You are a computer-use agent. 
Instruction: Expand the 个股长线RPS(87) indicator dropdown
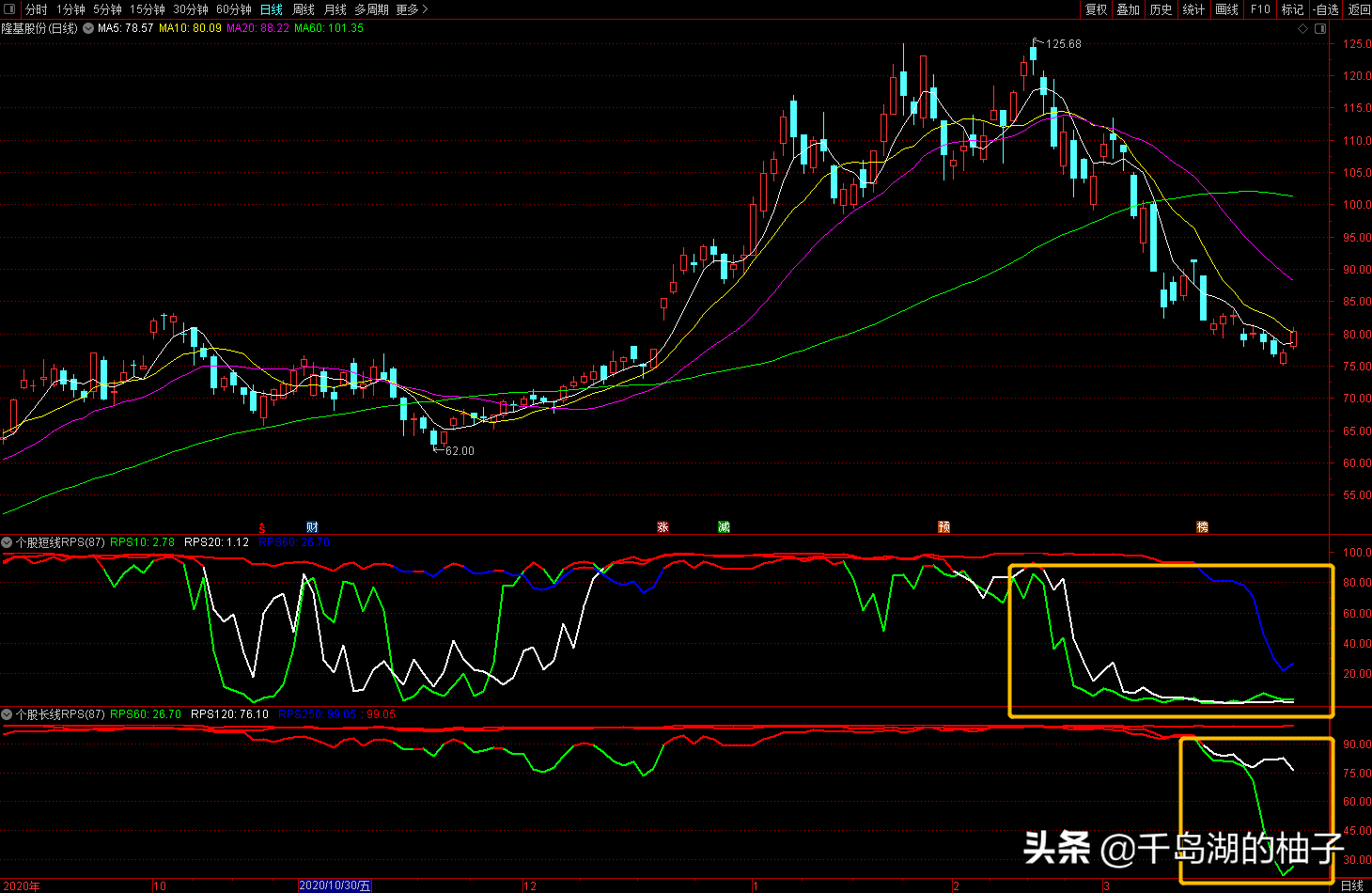click(x=7, y=714)
